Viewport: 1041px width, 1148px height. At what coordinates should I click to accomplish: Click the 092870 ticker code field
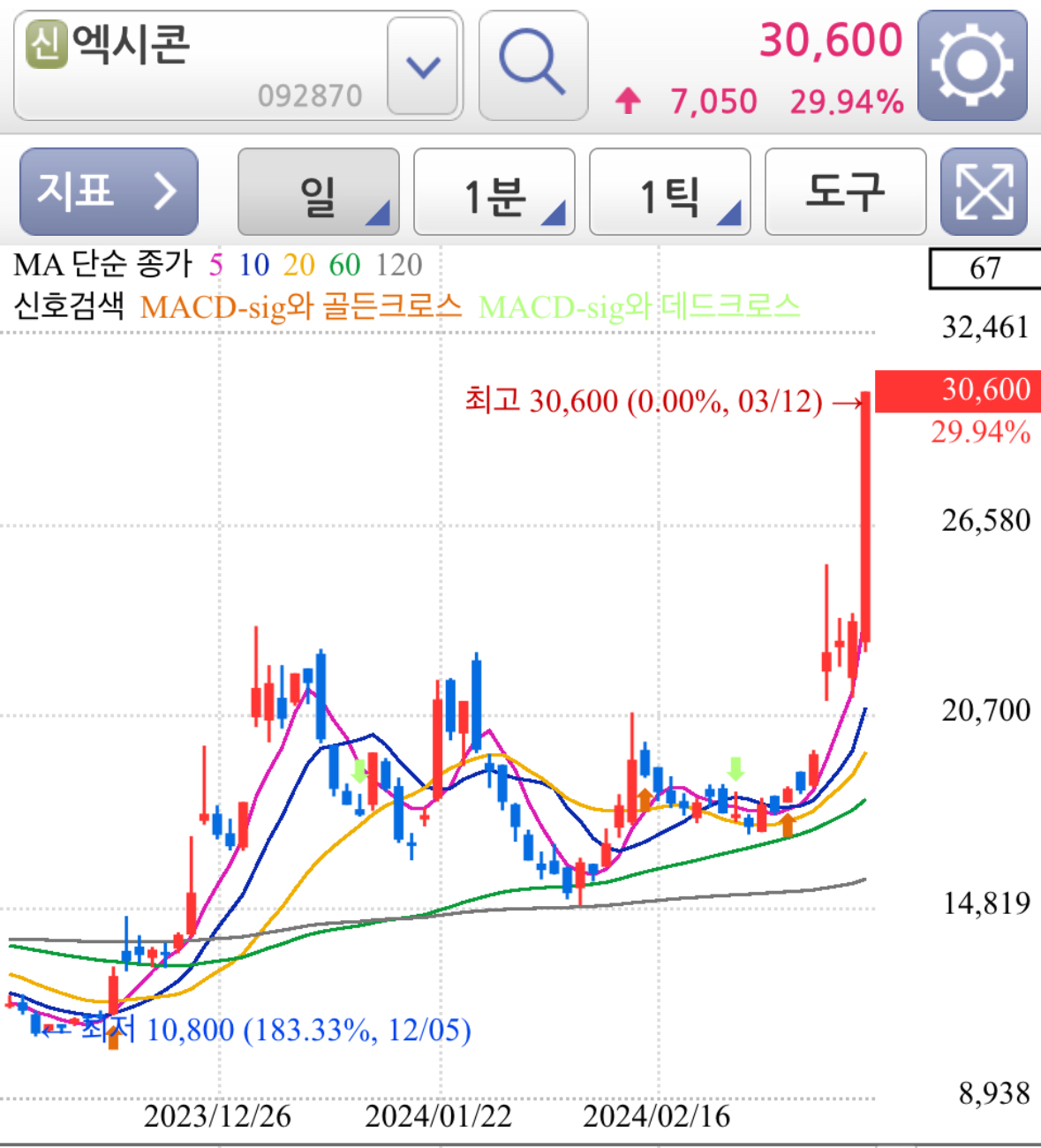[x=308, y=94]
